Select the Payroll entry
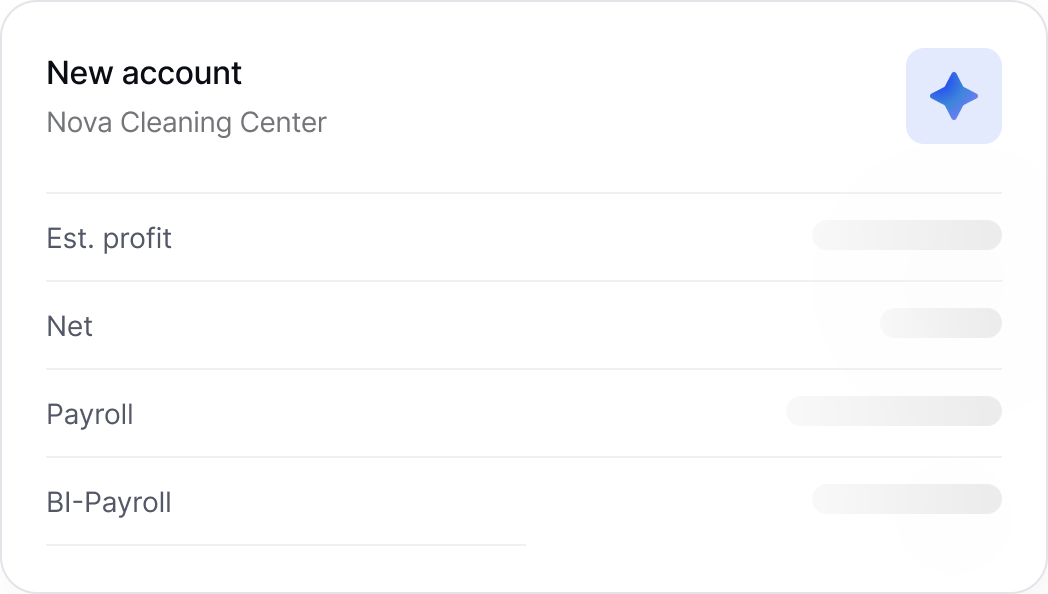The height and width of the screenshot is (594, 1048). point(89,414)
